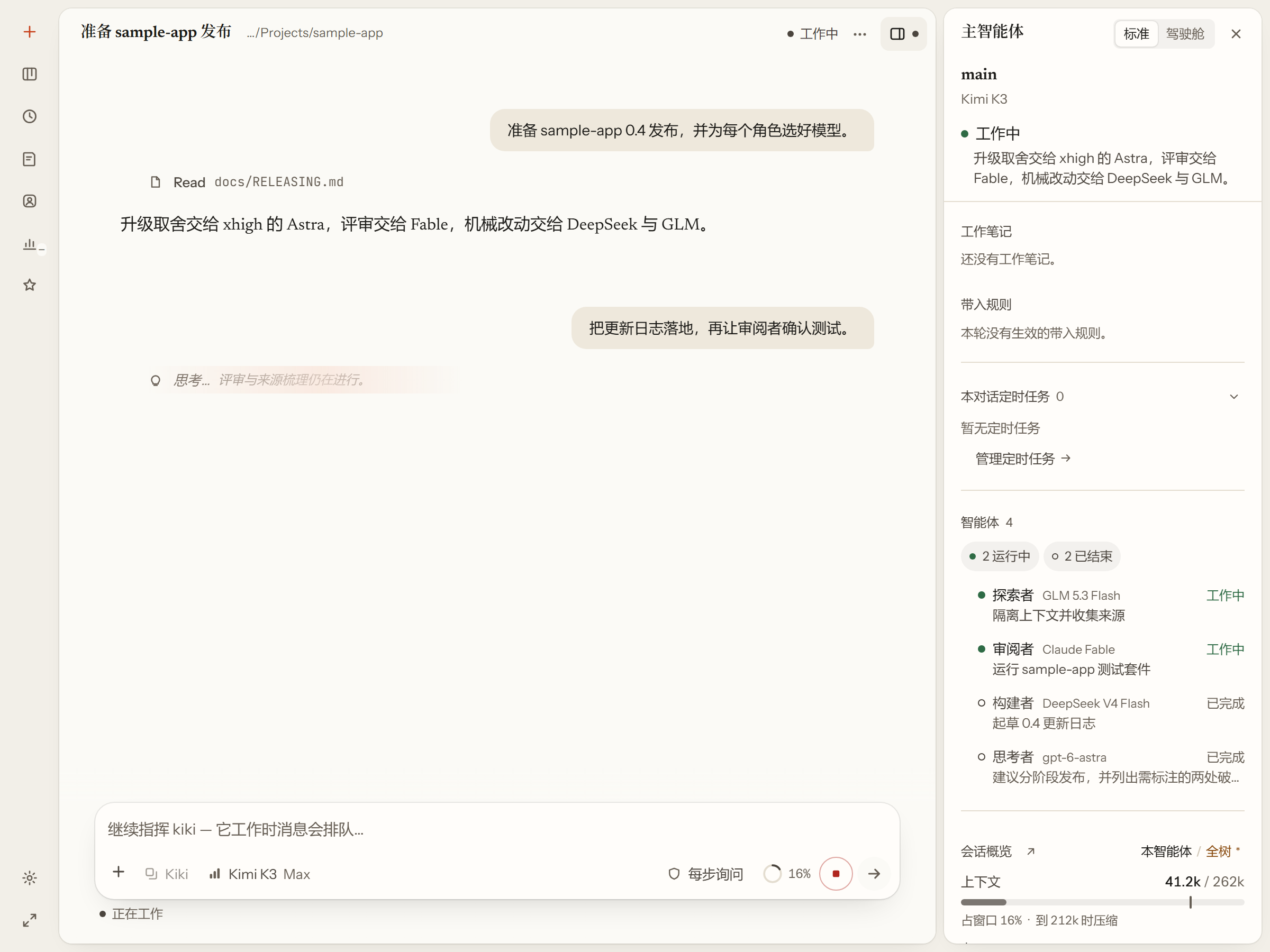Expand window using the diagonal arrows icon

coord(29,920)
